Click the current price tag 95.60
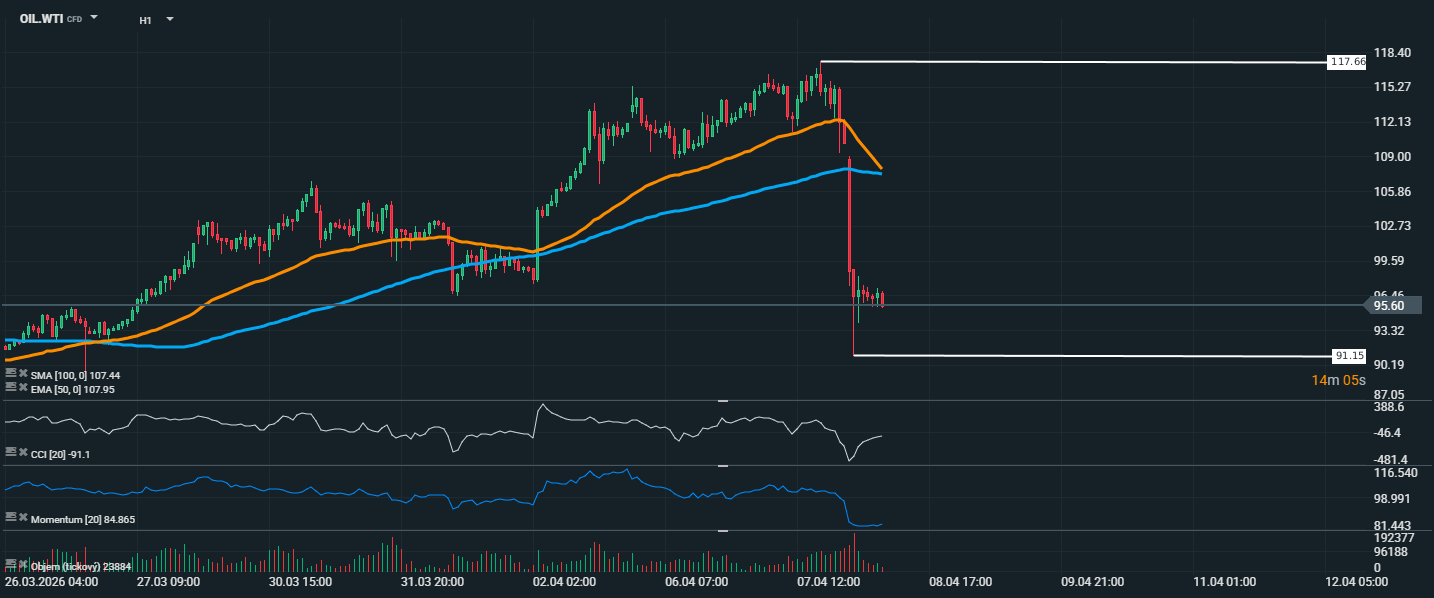Screen dimensions: 1434x598 click(x=1390, y=306)
